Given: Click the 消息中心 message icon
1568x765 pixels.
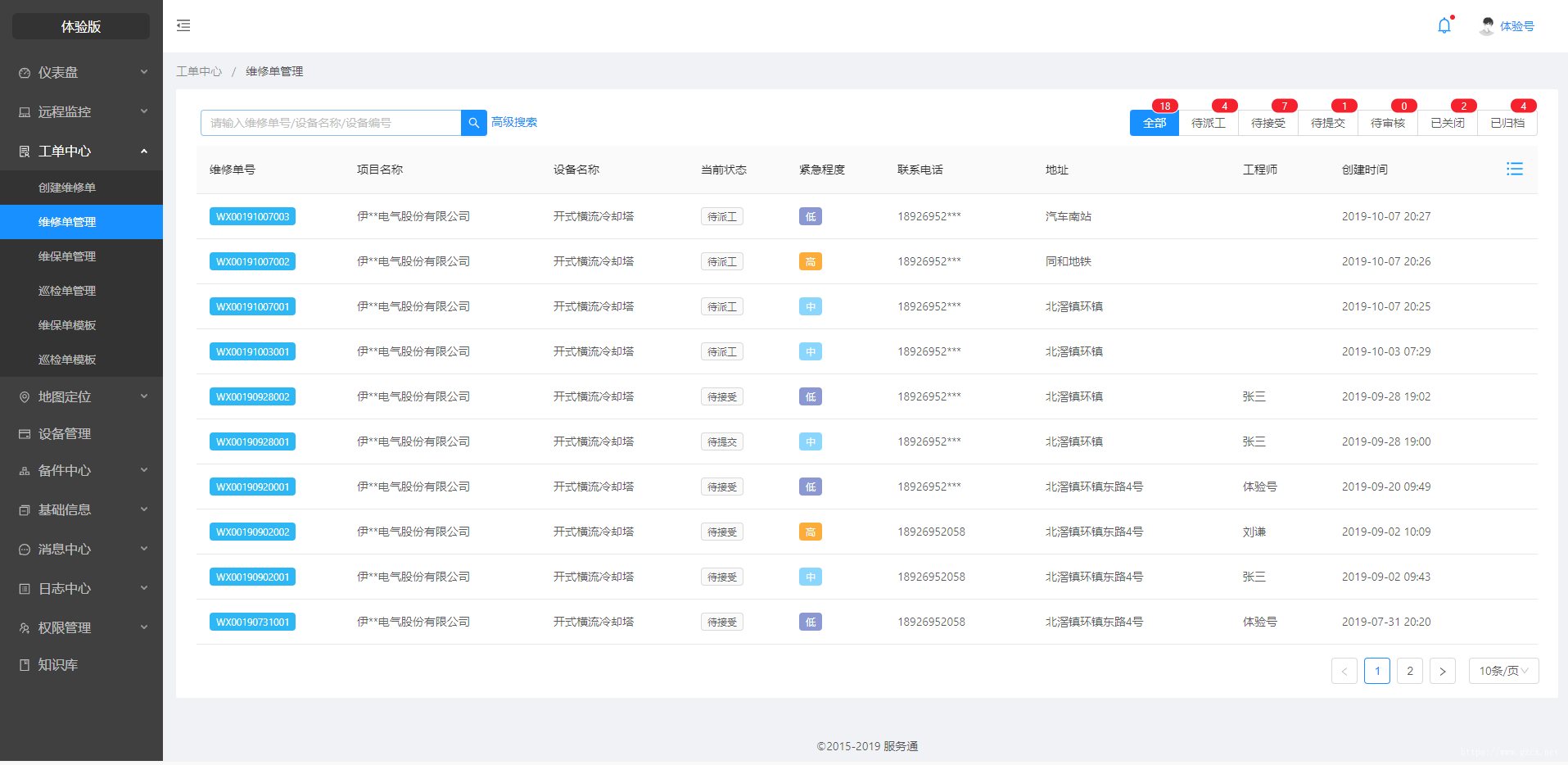Looking at the screenshot, I should point(25,550).
